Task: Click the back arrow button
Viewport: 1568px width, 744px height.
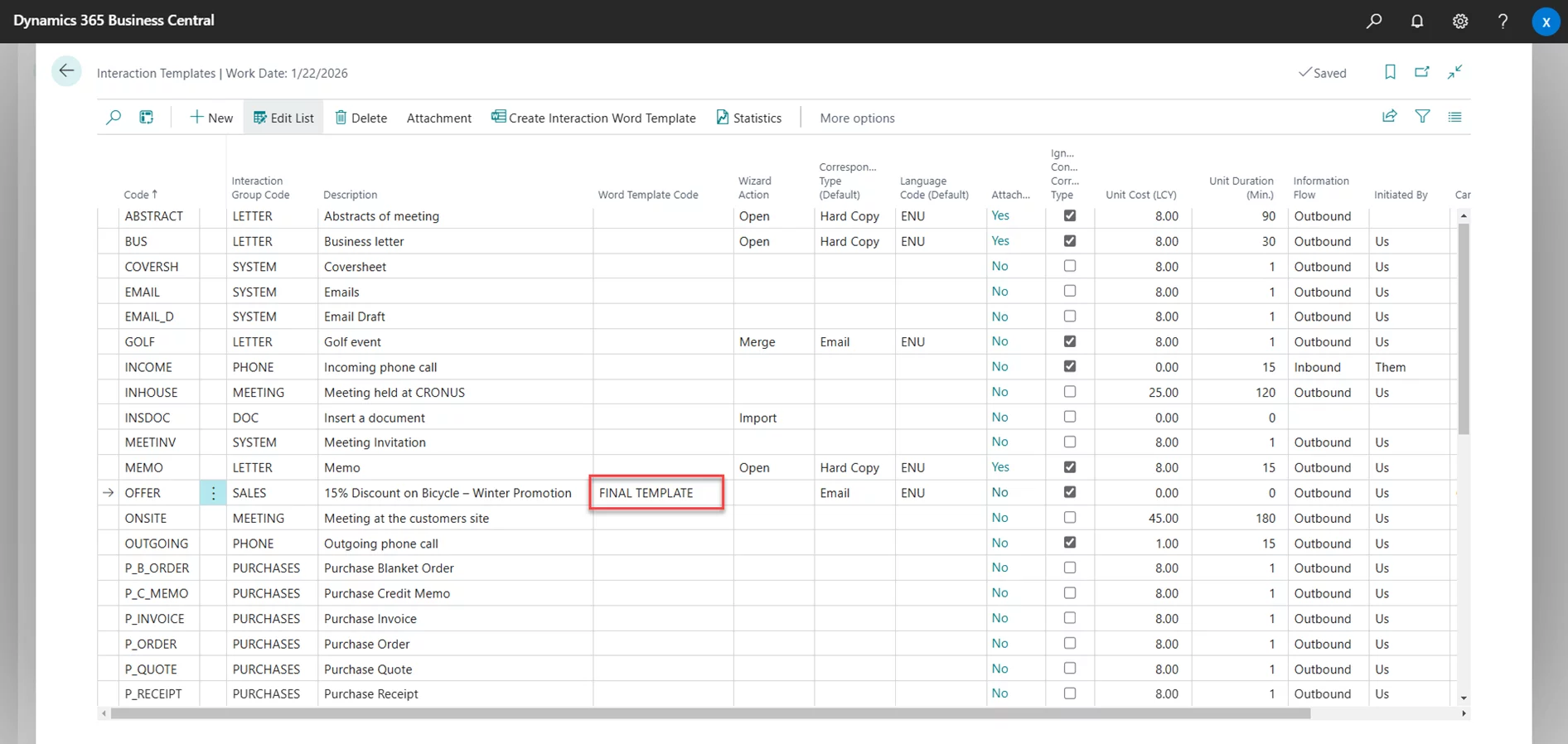Action: click(x=66, y=71)
